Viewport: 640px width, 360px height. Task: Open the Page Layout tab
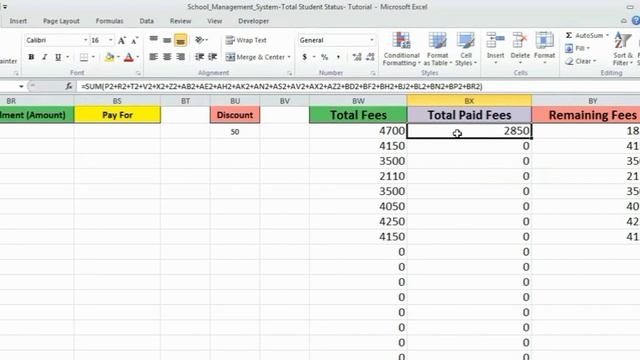(x=61, y=21)
